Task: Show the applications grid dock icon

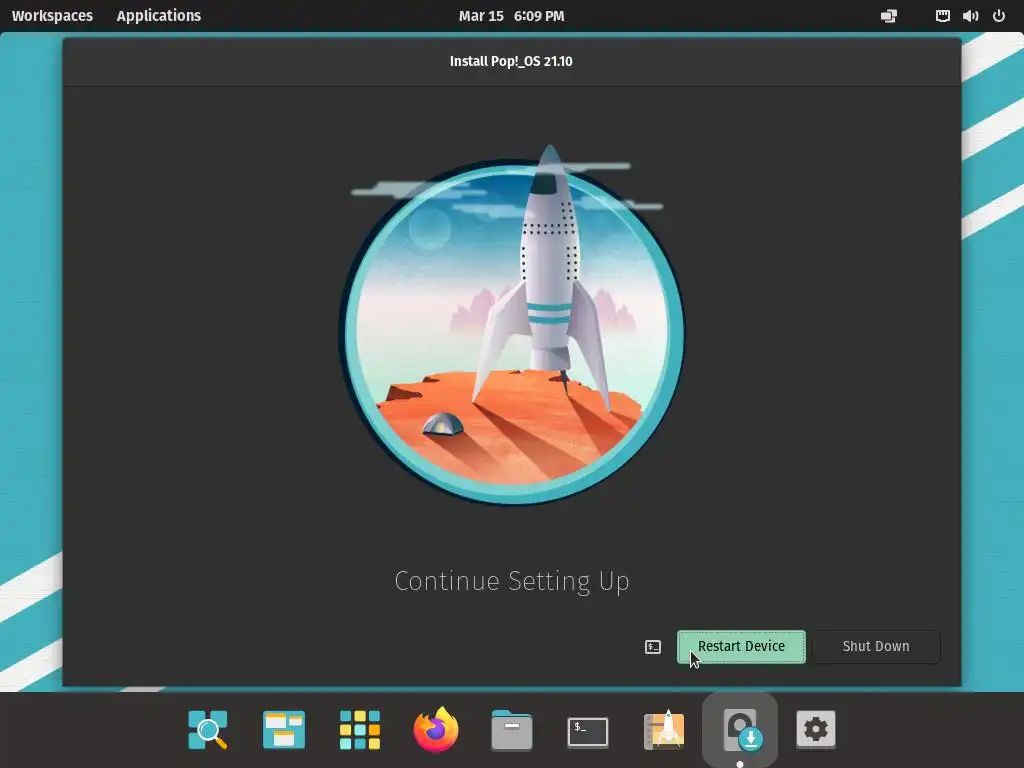Action: [x=360, y=729]
